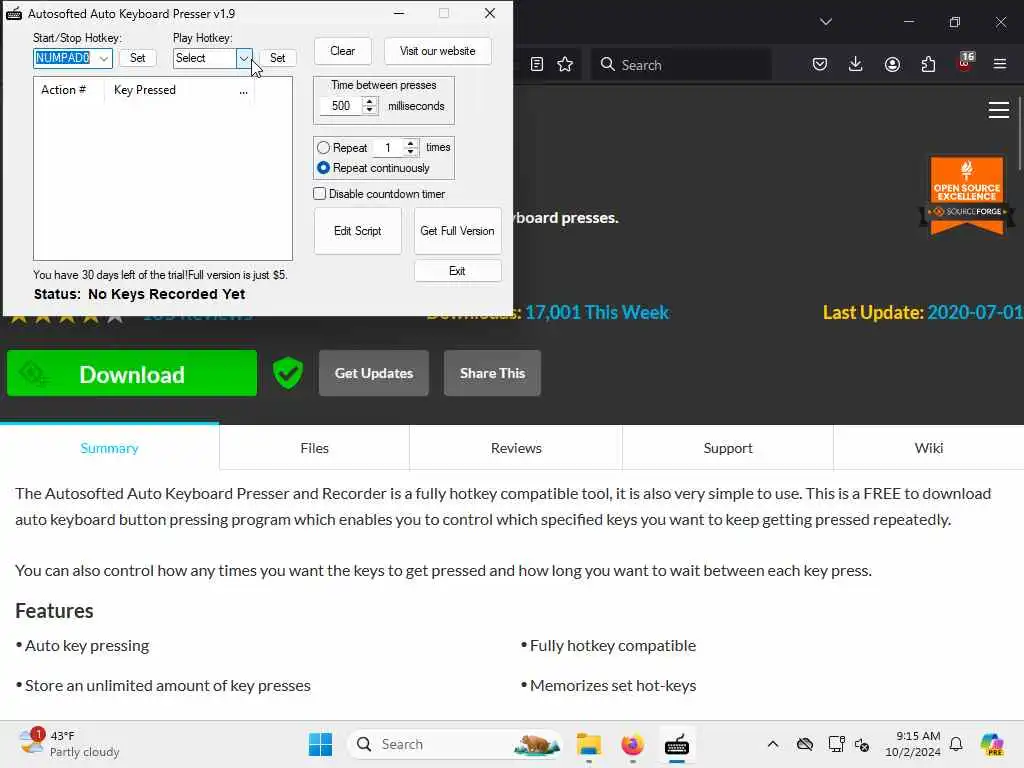Open File Explorer from taskbar
This screenshot has width=1024, height=768.
(x=589, y=744)
